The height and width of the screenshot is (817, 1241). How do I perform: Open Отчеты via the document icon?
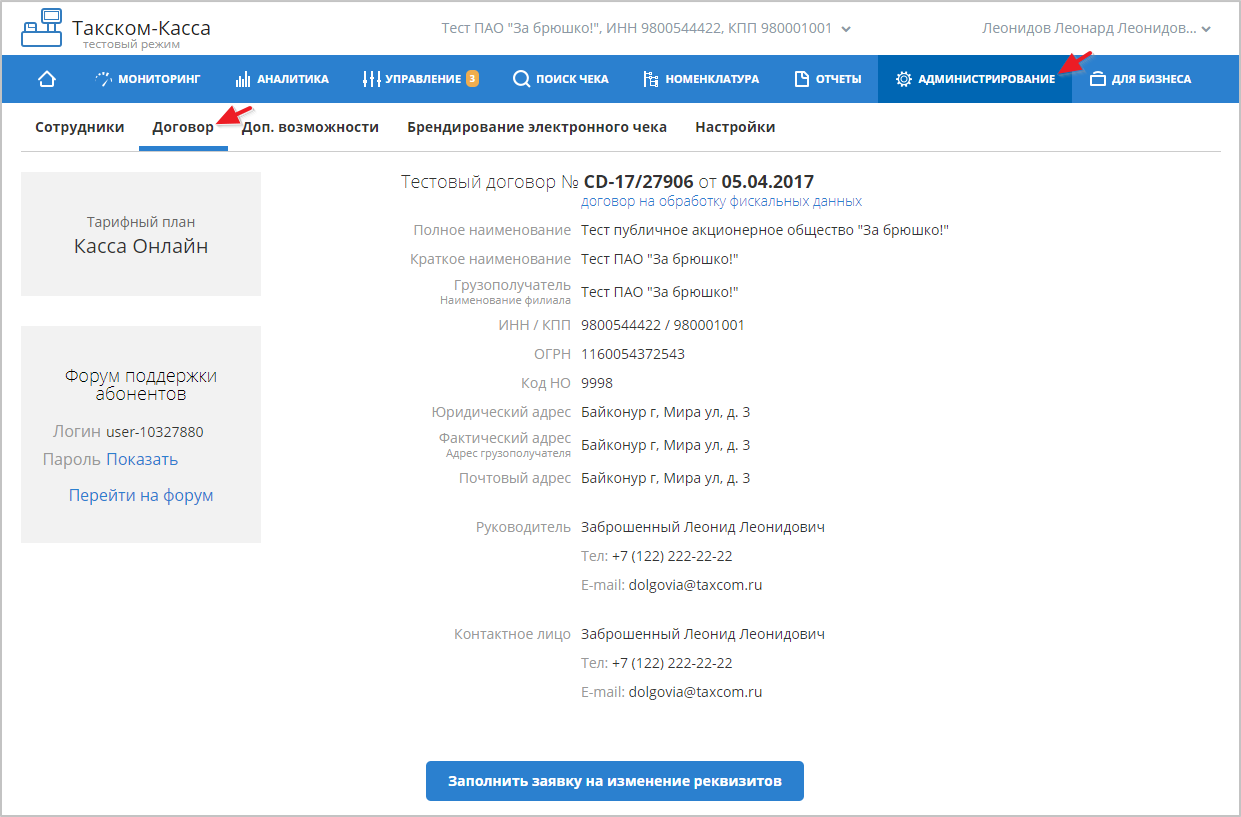(801, 79)
